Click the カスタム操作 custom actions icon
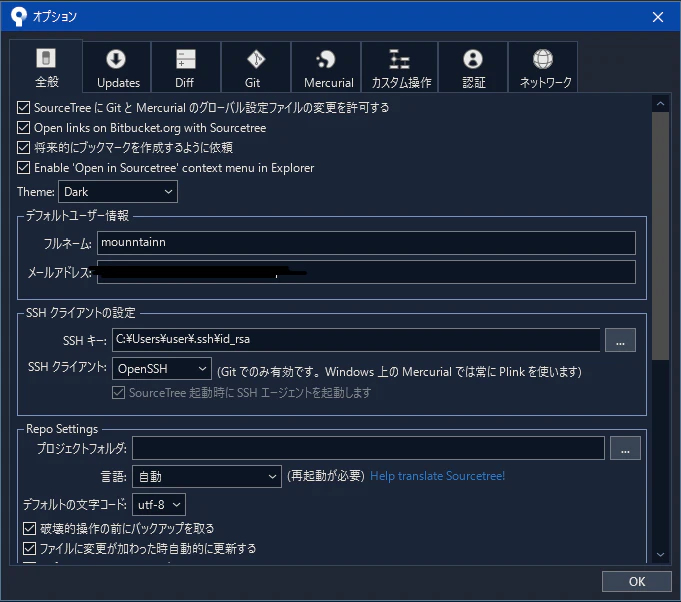 click(x=400, y=59)
